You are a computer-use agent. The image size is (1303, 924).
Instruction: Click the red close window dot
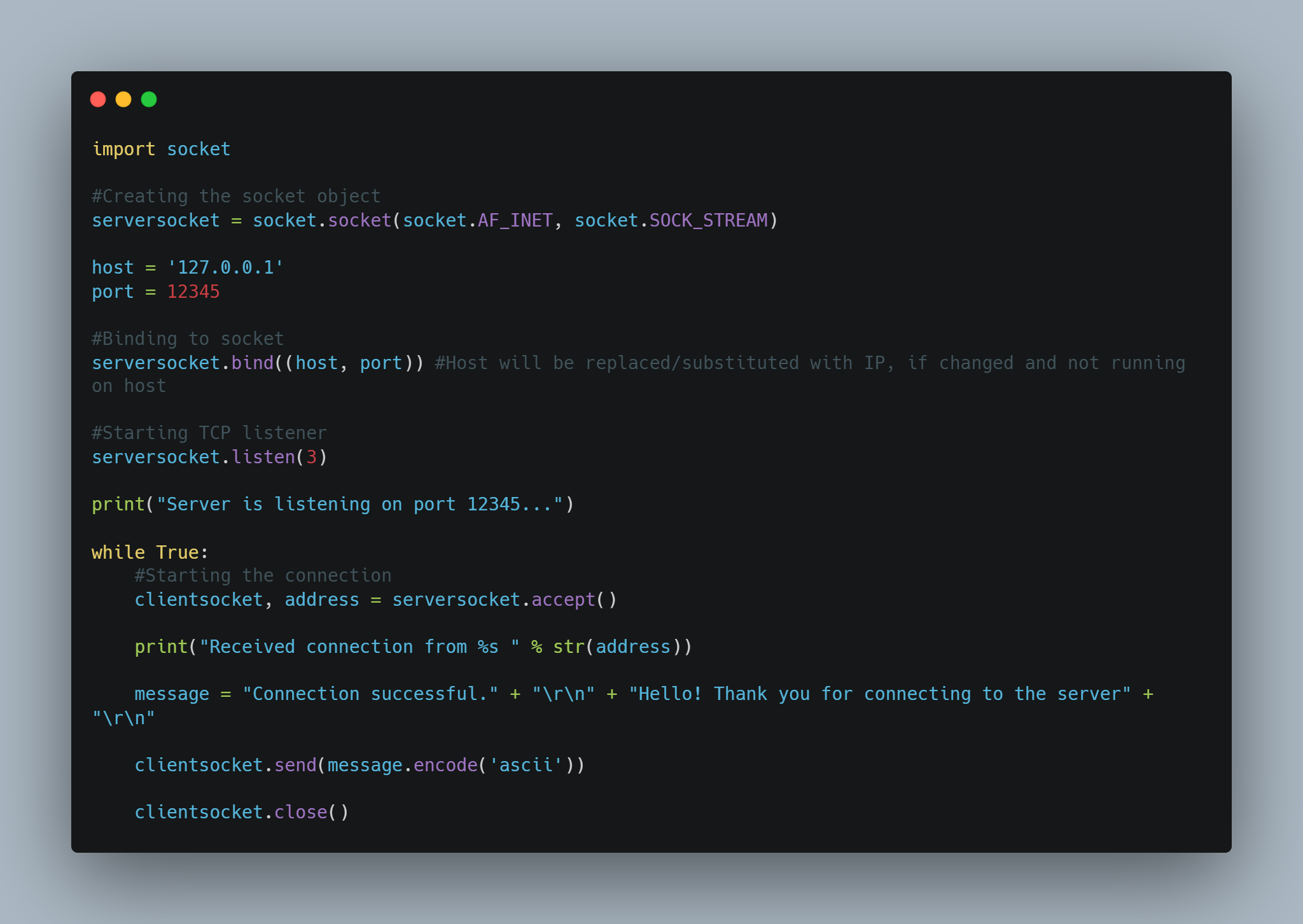tap(98, 99)
